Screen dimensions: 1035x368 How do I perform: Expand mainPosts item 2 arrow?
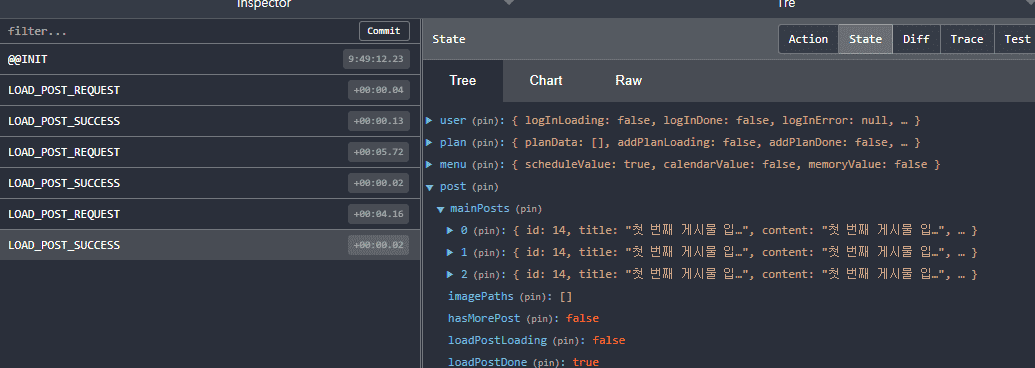(x=450, y=274)
